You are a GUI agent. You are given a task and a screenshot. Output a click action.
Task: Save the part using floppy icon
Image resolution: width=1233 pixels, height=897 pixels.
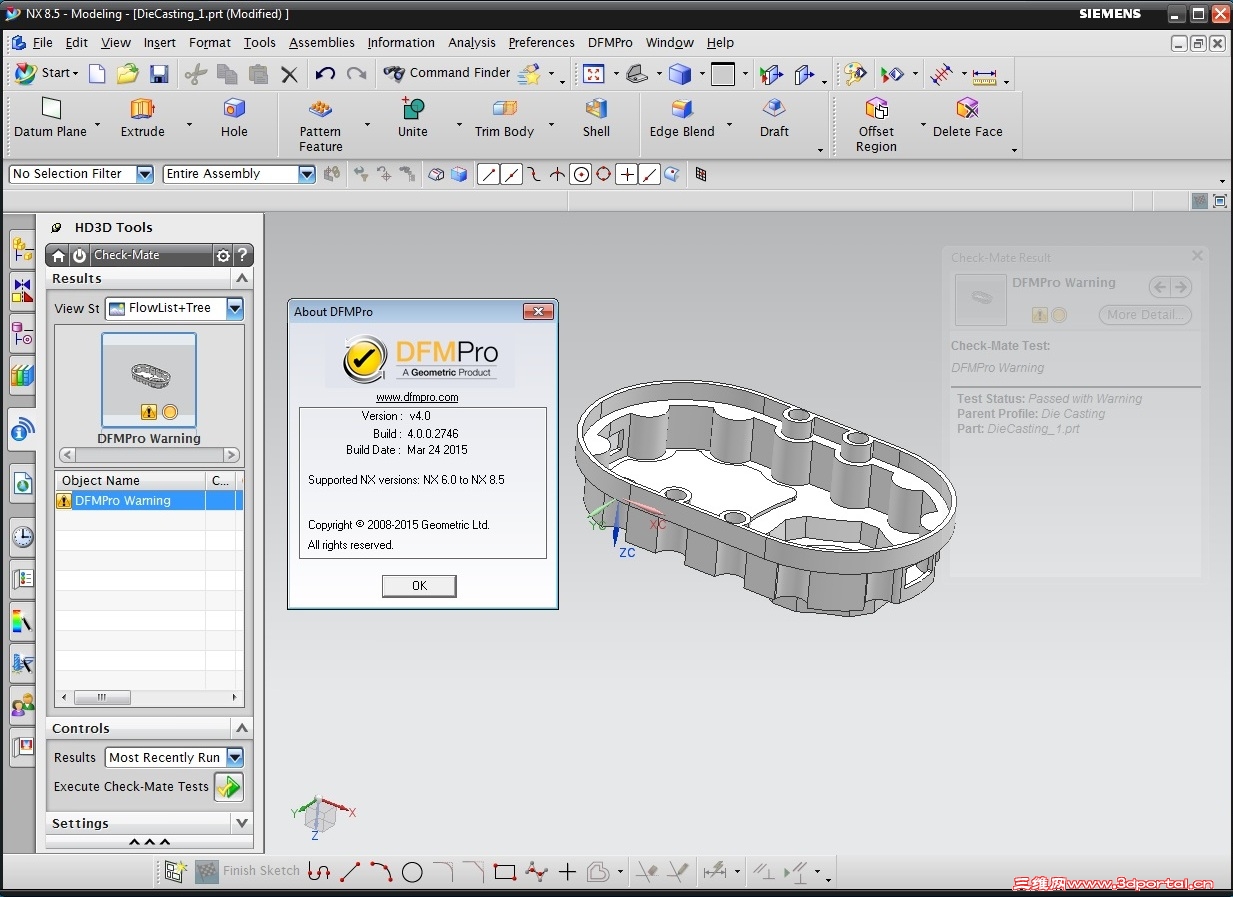pyautogui.click(x=159, y=73)
